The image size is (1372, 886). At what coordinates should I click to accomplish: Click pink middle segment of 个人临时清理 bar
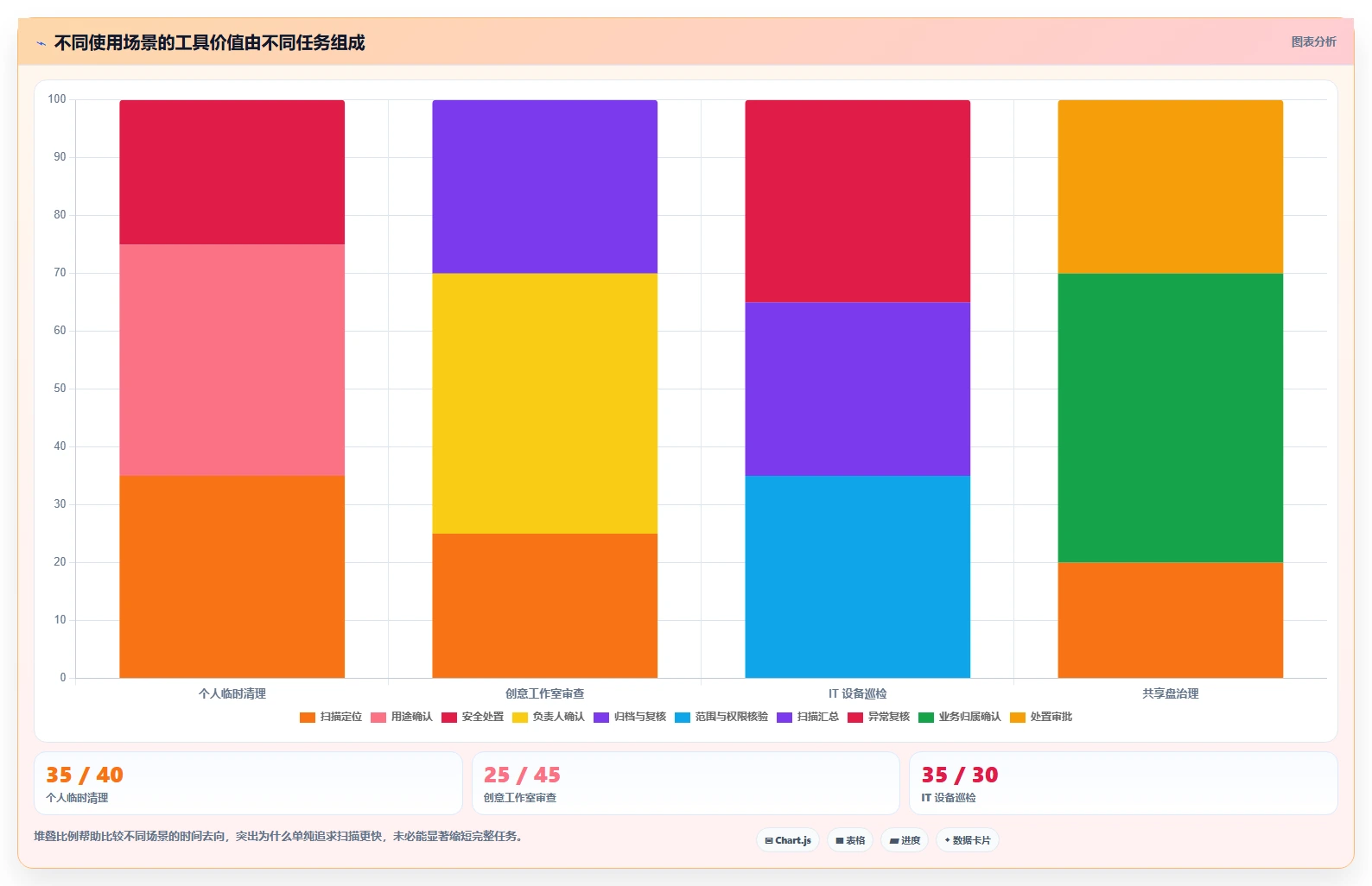coord(232,360)
